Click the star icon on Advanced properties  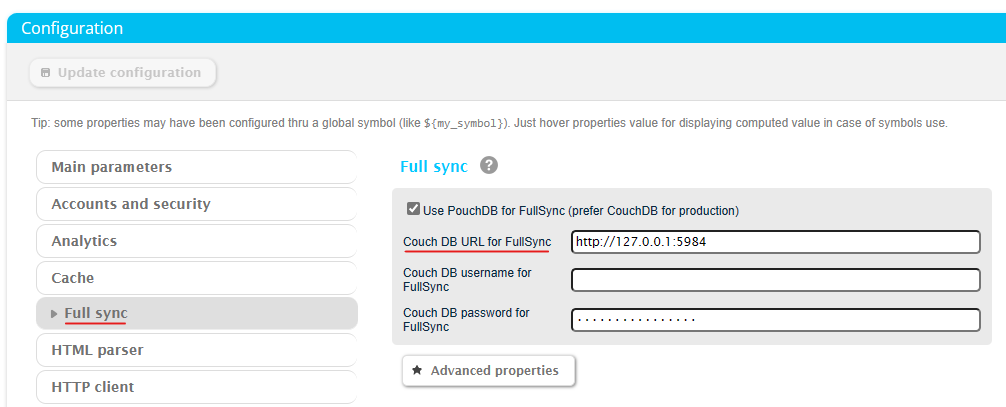coord(417,371)
